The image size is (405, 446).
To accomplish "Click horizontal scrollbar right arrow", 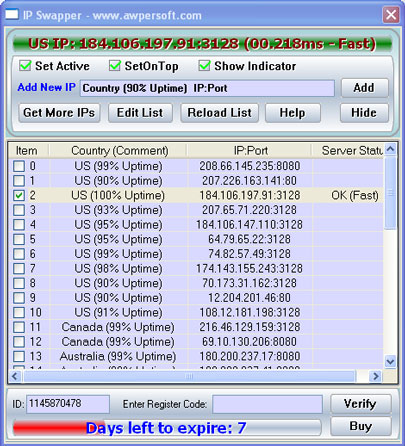I will pyautogui.click(x=376, y=376).
